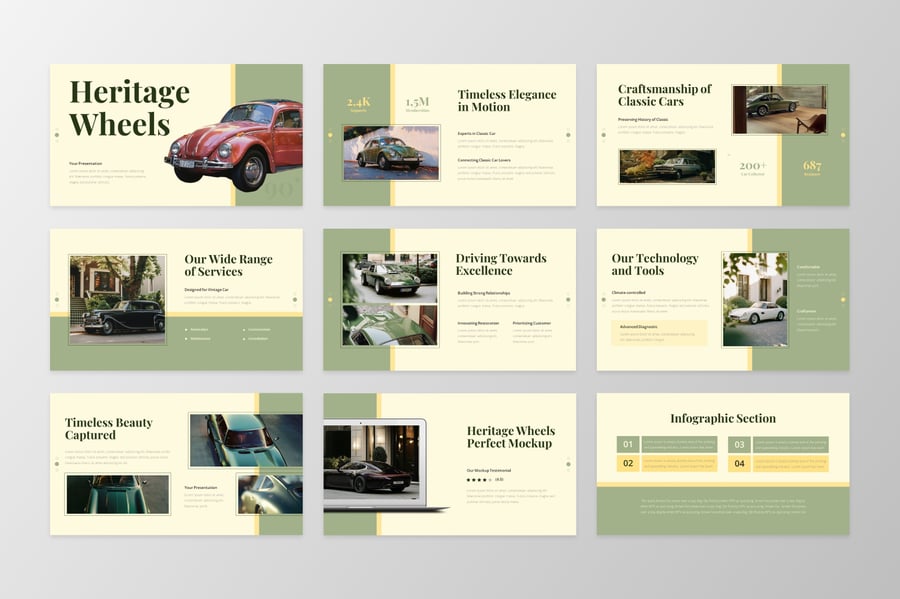Click the Heritage Wheels title text
This screenshot has height=599, width=900.
point(129,108)
